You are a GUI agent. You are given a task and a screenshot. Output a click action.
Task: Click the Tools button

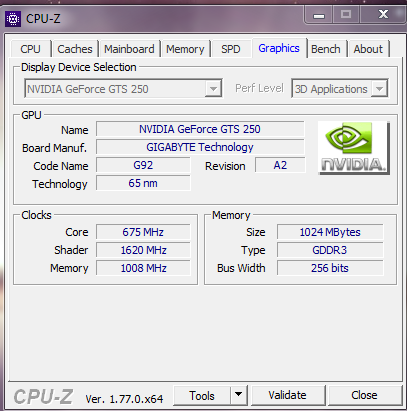pyautogui.click(x=202, y=395)
